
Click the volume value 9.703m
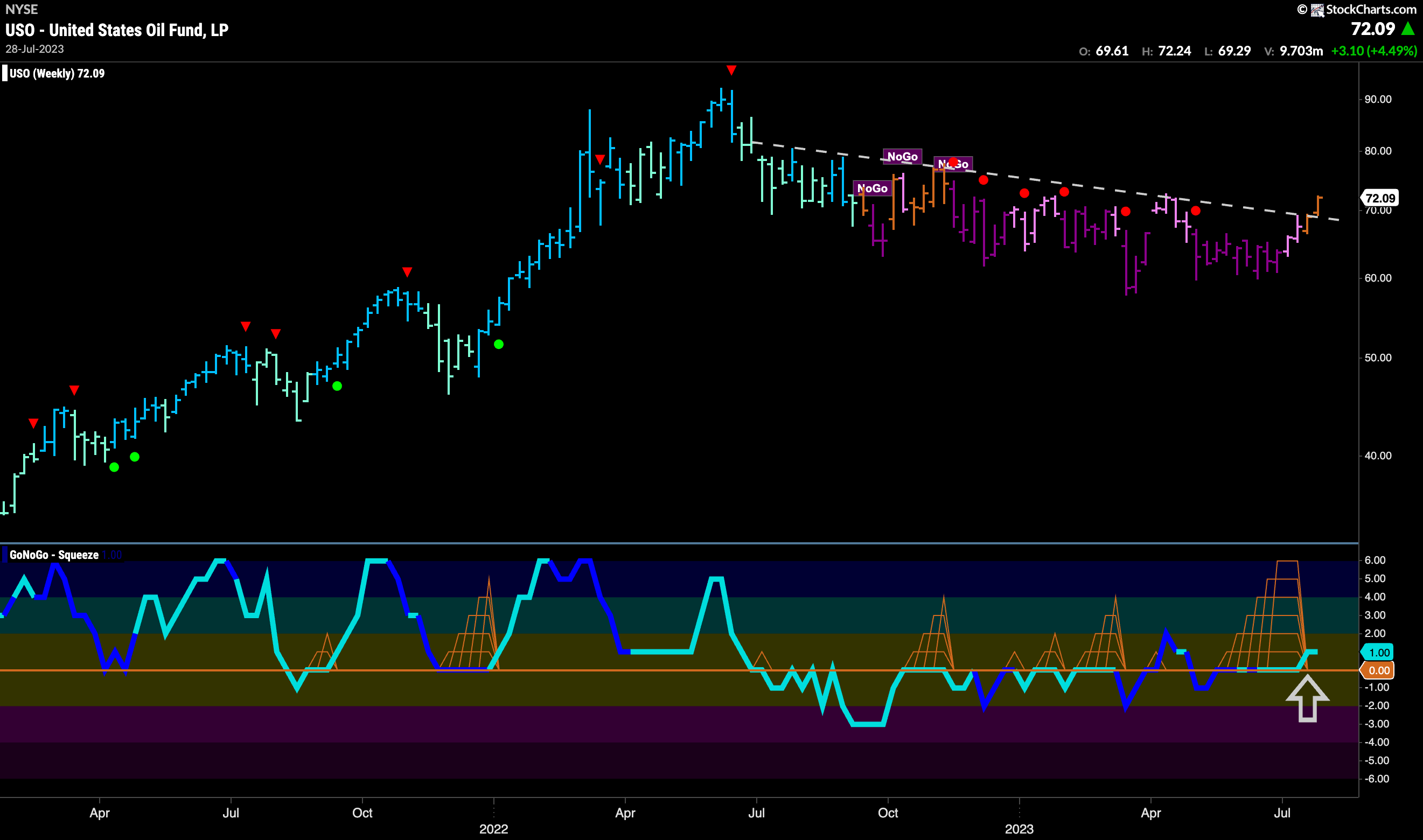pyautogui.click(x=1301, y=51)
